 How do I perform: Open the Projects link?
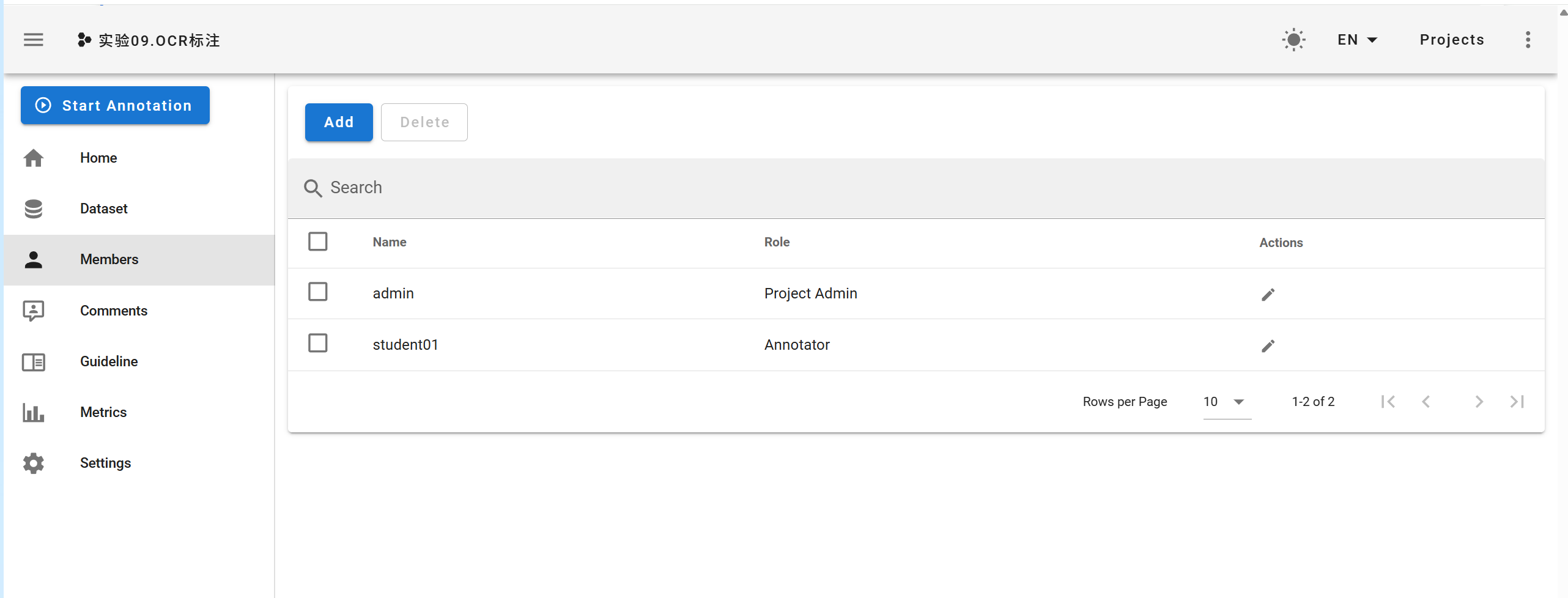(1451, 40)
